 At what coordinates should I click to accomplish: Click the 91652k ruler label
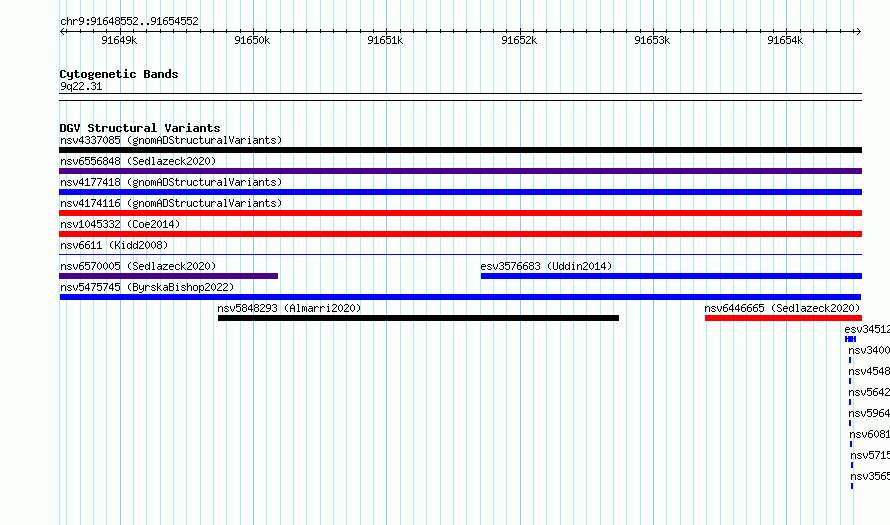(x=519, y=40)
